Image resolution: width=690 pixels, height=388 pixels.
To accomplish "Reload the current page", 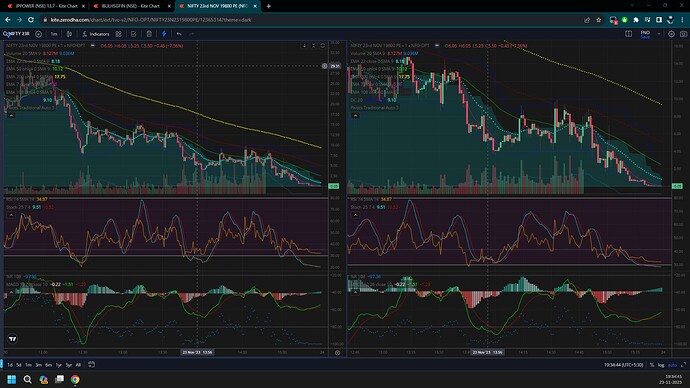I will point(30,20).
